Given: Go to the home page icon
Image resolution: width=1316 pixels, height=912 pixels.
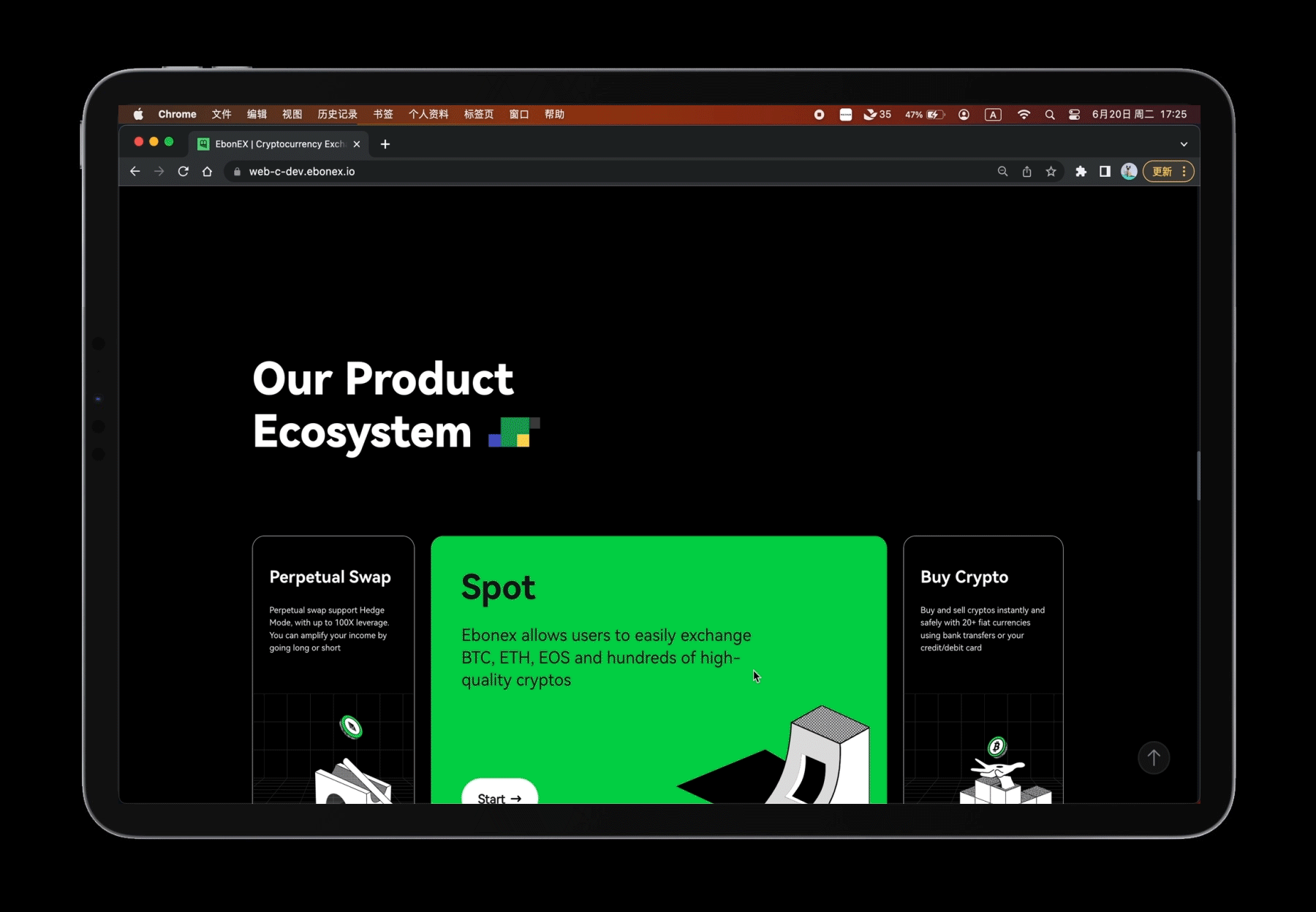Looking at the screenshot, I should pos(207,172).
